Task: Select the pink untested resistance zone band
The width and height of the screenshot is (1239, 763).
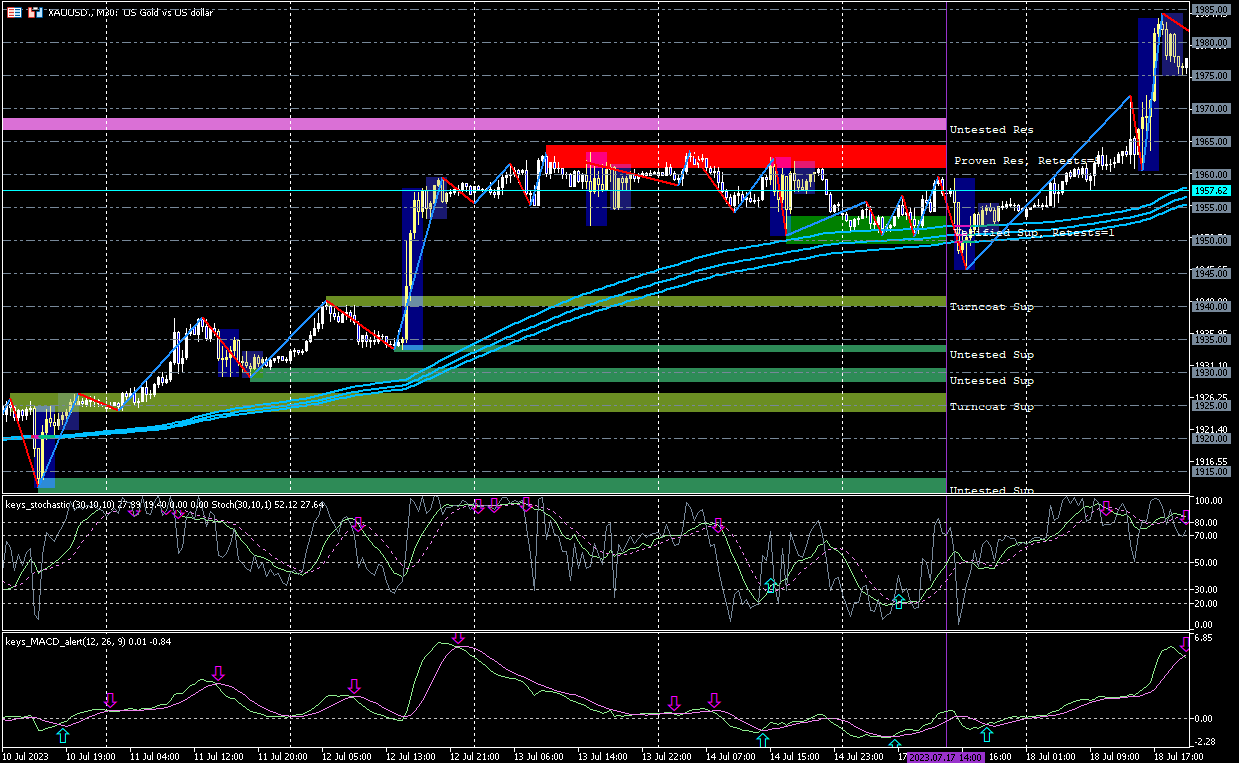Action: tap(474, 124)
